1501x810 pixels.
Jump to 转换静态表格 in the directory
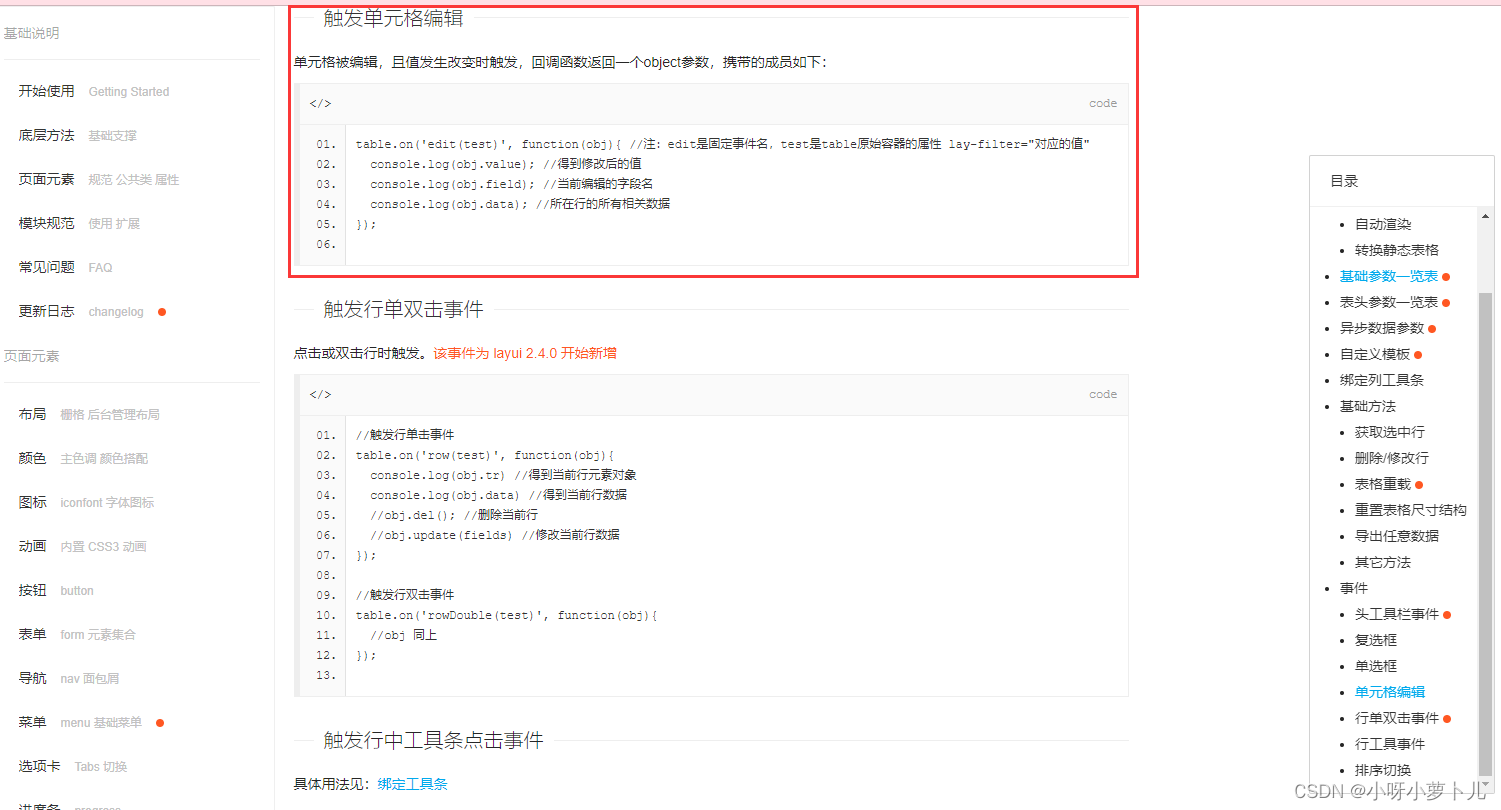[x=1397, y=250]
